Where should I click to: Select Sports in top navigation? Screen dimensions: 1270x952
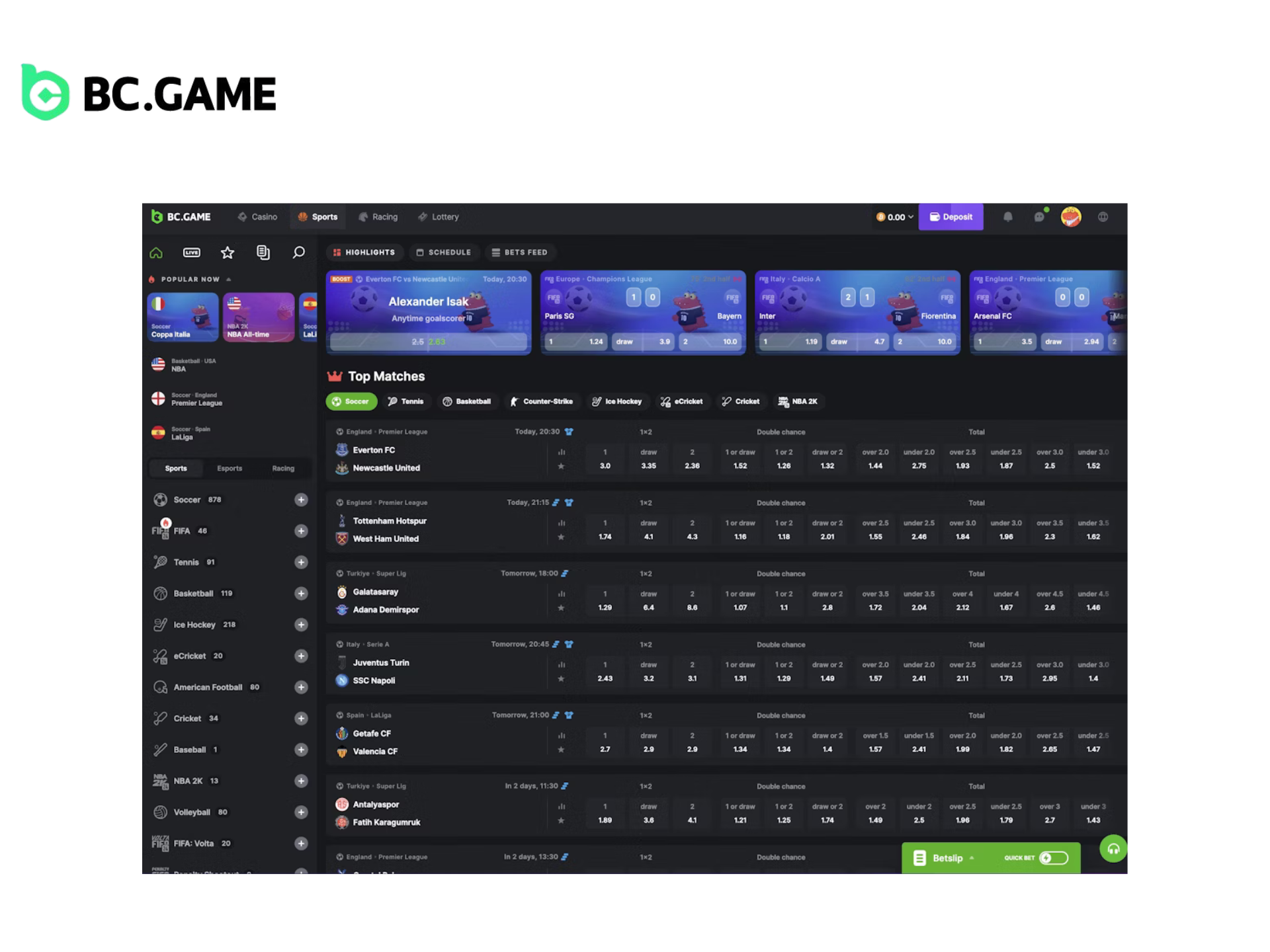point(318,217)
